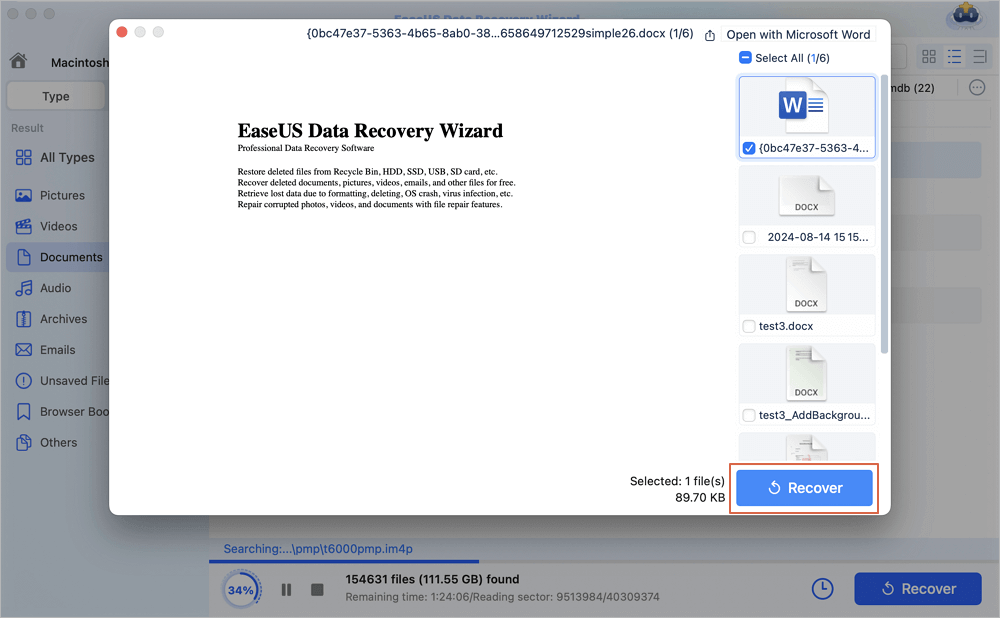This screenshot has height=618, width=1000.
Task: Switch to list view in the main window
Action: (955, 57)
